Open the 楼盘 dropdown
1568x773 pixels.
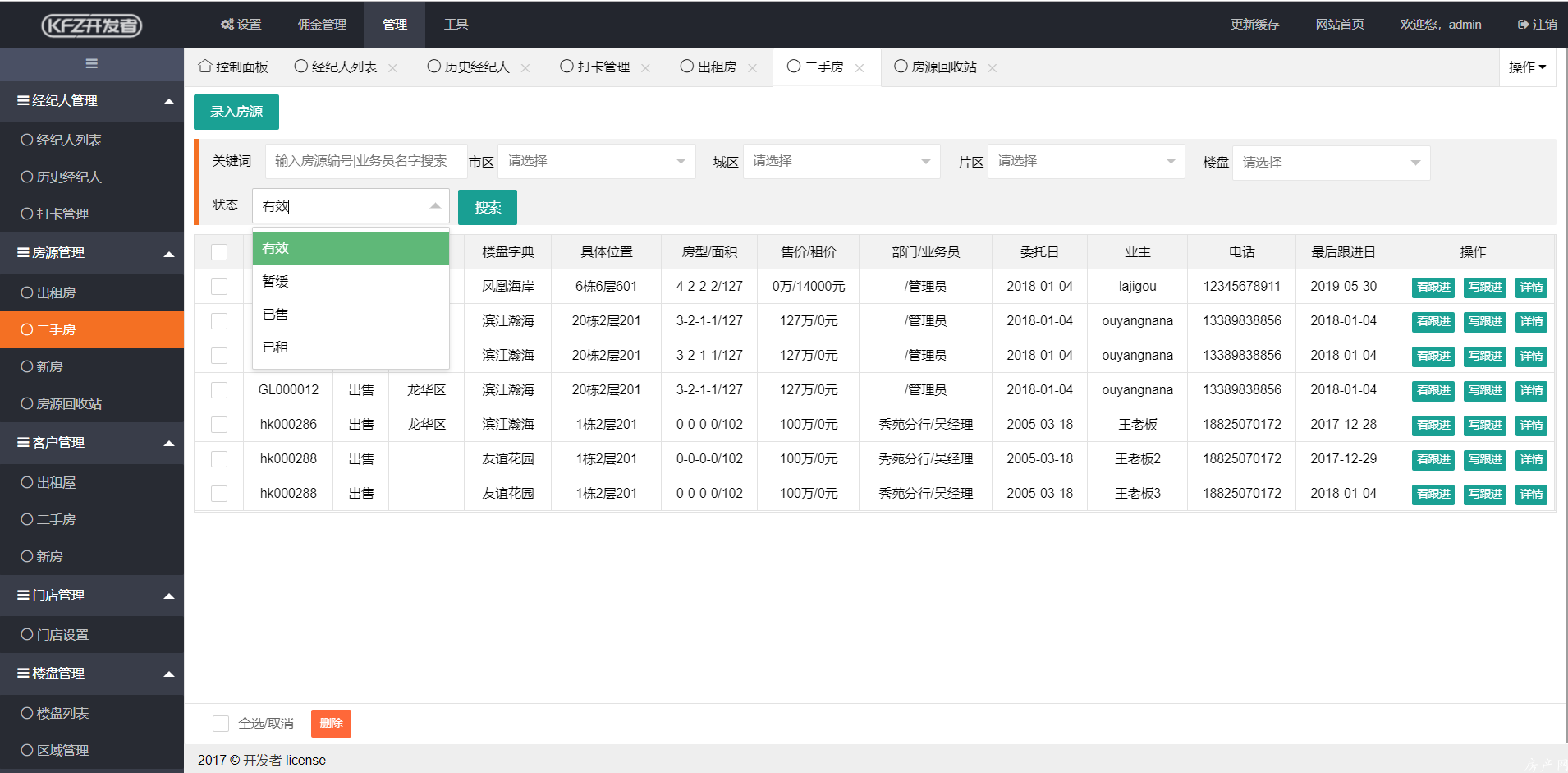pos(1332,163)
